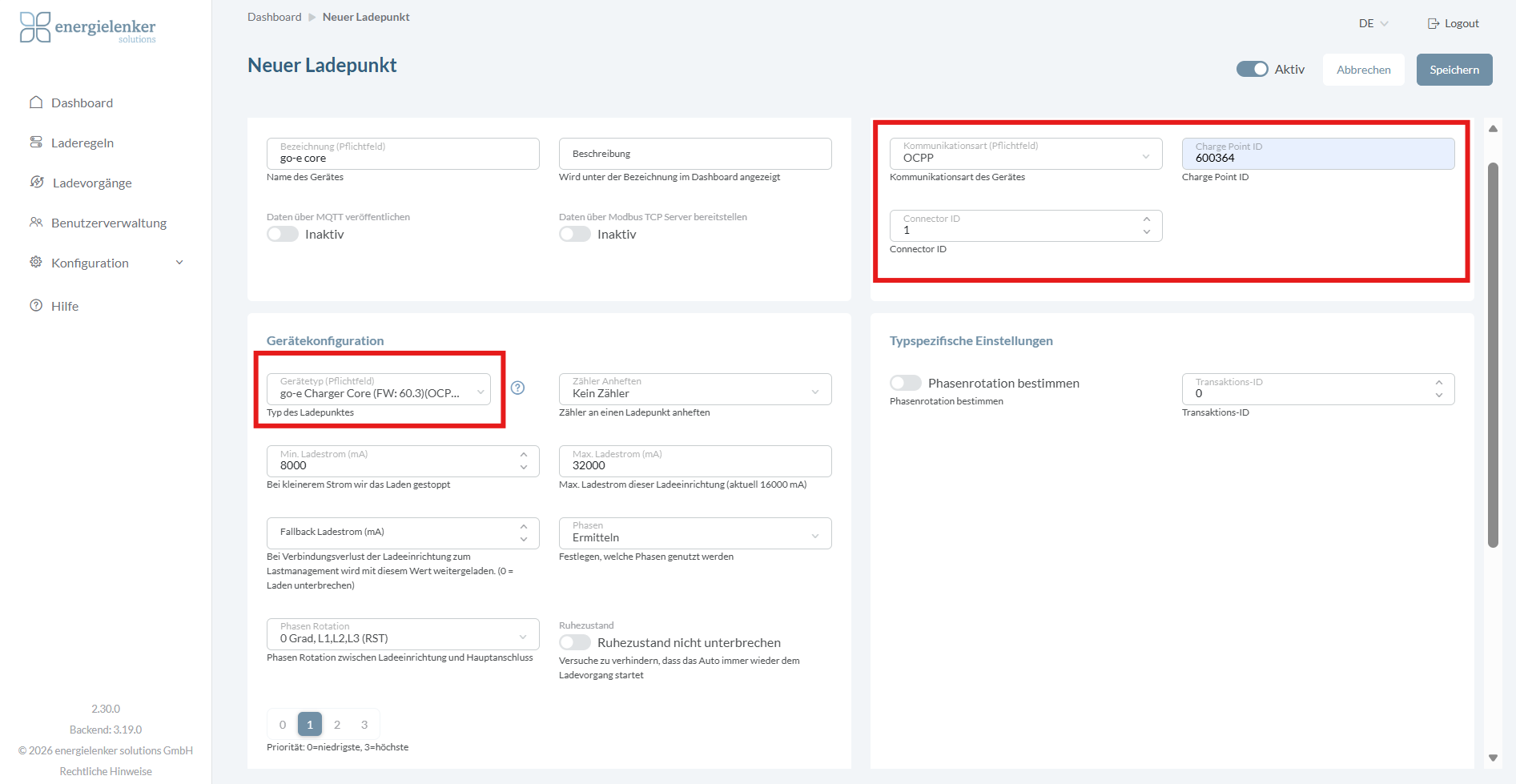Click the Beschreibung input field
1516x784 pixels.
[x=694, y=154]
